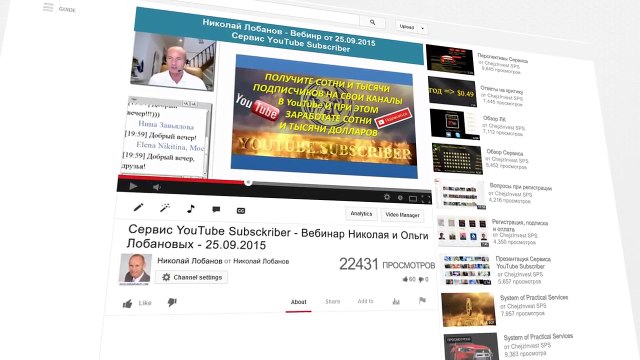Click thumbnail of Обзор ЛК video
The image size is (640, 360).
(455, 124)
